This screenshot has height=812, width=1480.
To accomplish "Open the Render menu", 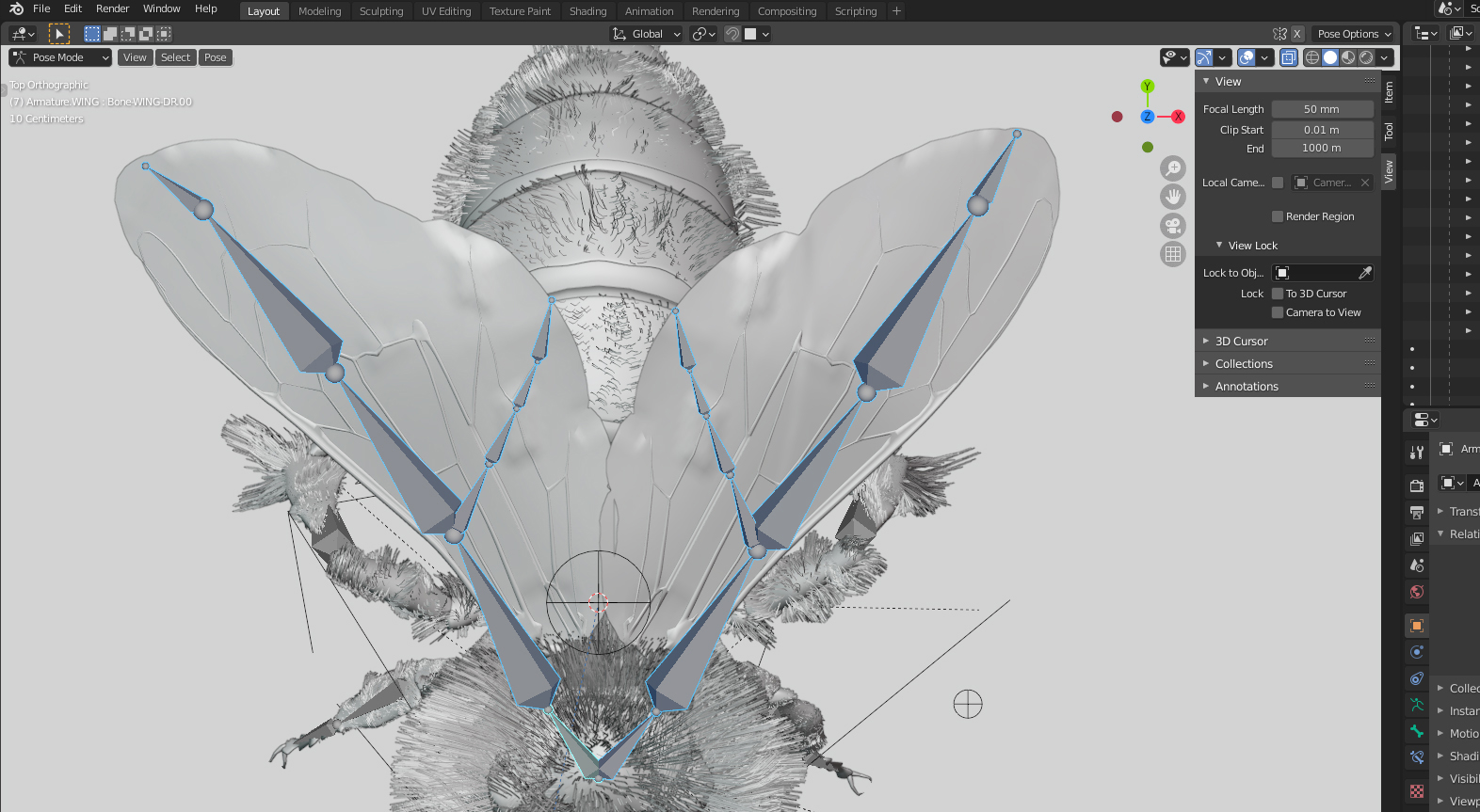I will (112, 8).
